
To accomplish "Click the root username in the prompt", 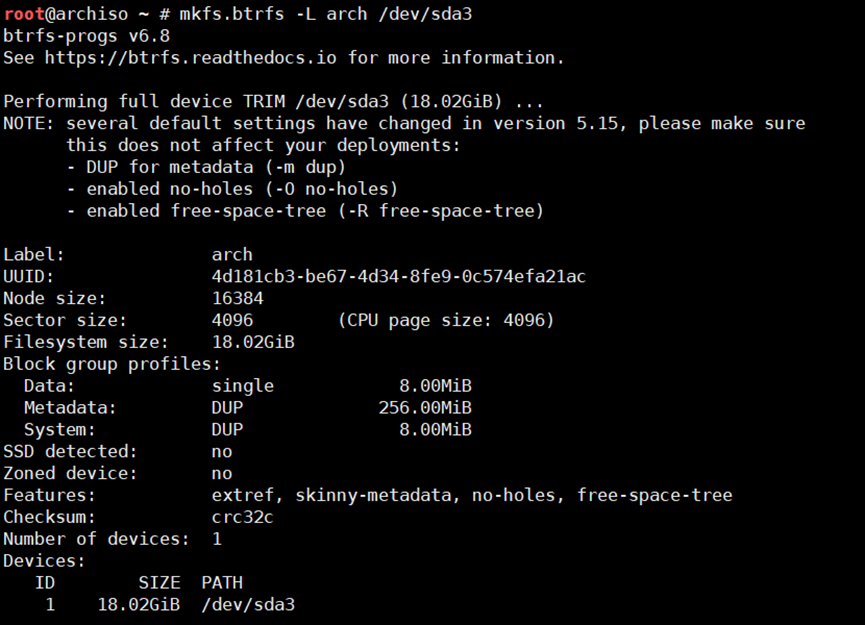I will 23,14.
